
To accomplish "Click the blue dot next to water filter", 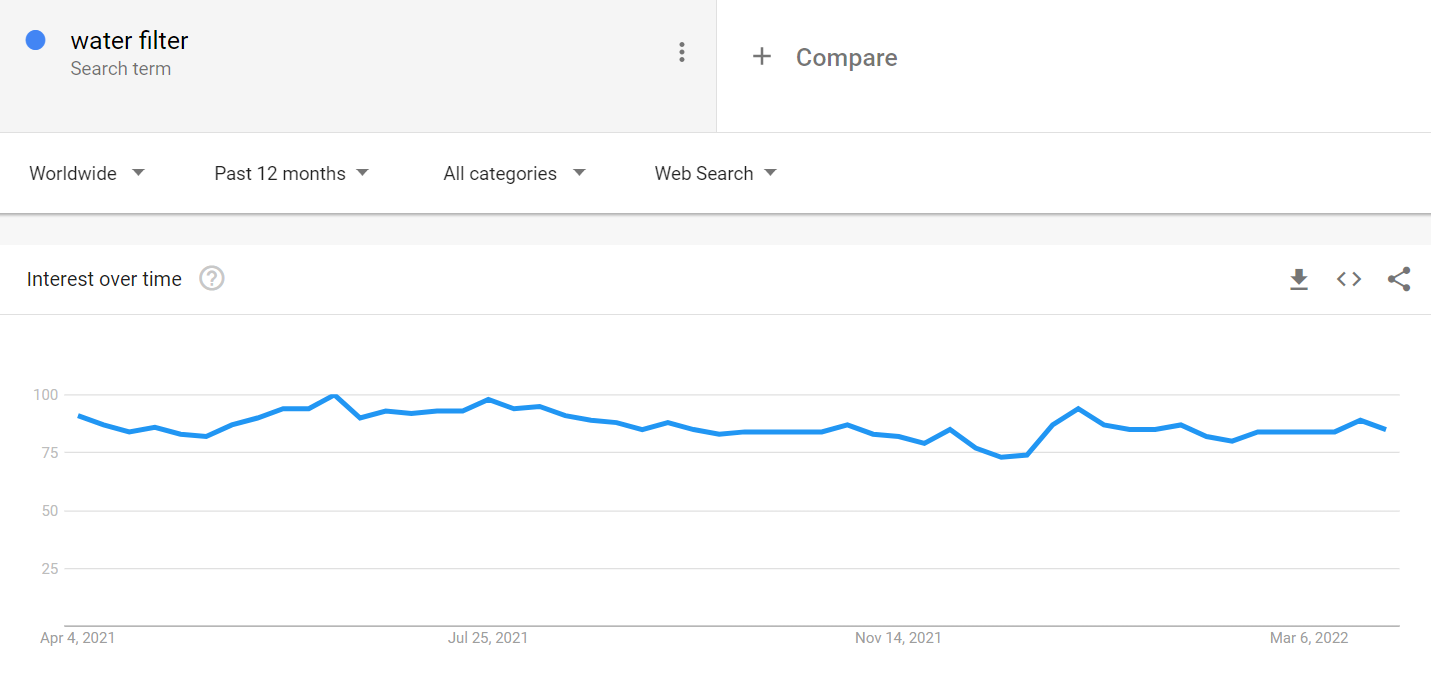I will pyautogui.click(x=36, y=40).
